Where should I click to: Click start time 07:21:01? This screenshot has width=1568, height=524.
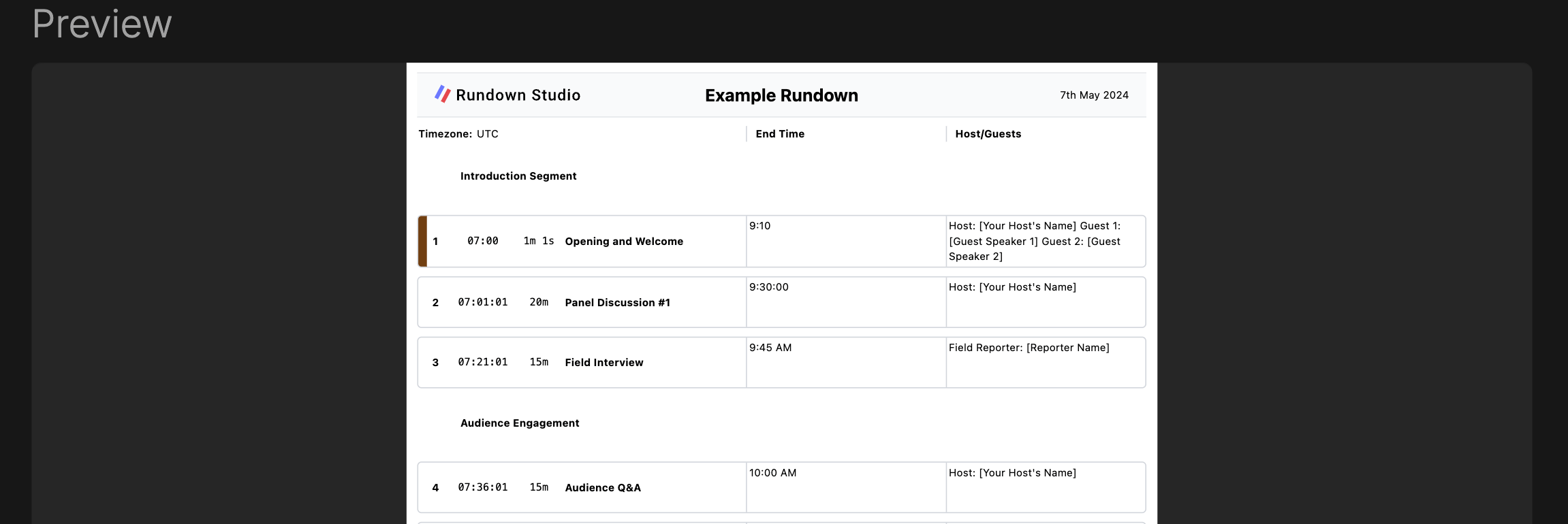tap(483, 362)
